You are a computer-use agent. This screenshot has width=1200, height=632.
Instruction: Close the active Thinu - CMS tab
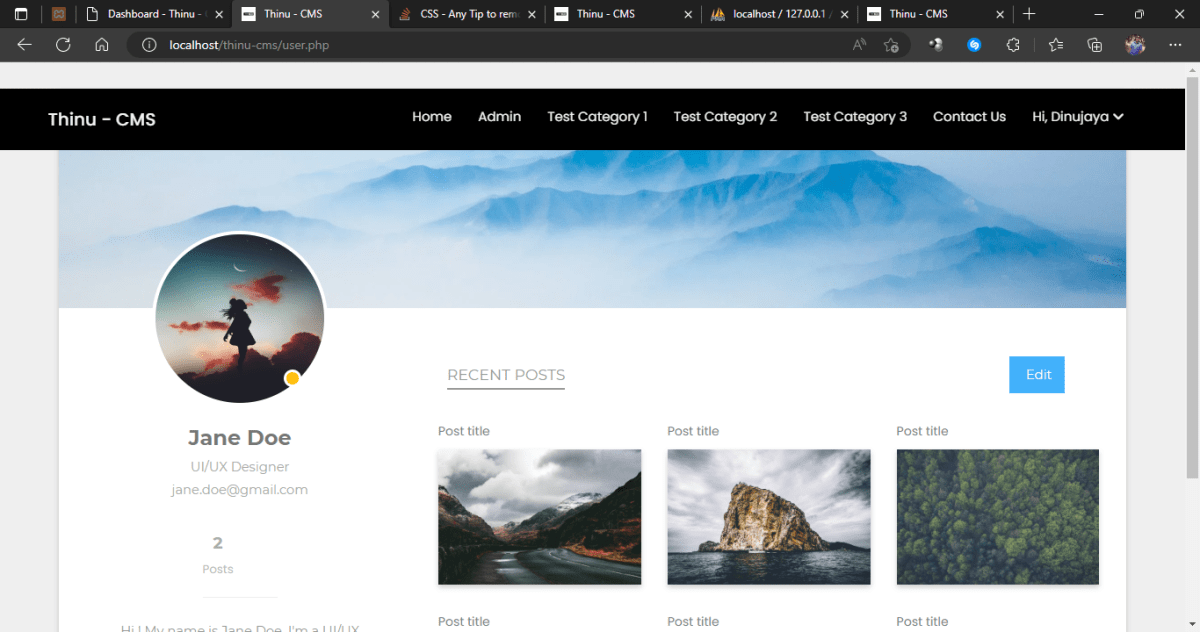375,14
